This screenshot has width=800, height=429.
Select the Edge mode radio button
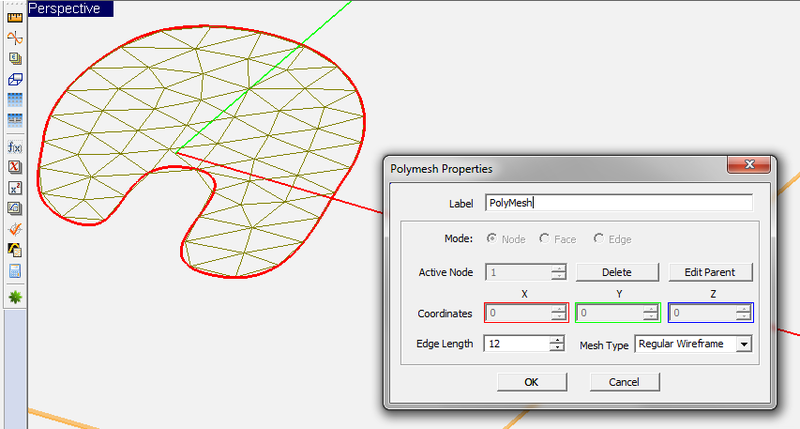[x=598, y=239]
